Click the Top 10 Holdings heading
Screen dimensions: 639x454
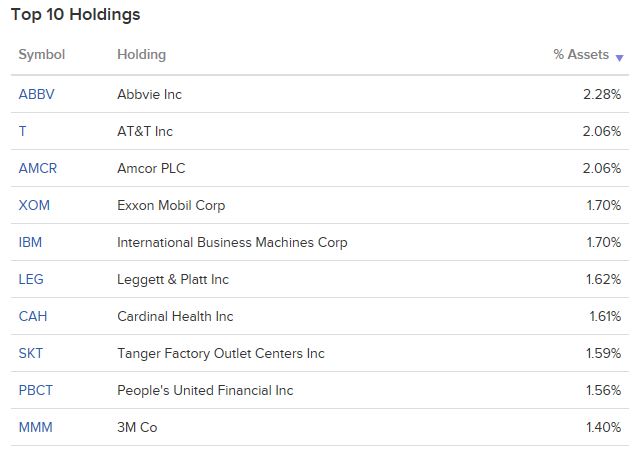tap(75, 15)
